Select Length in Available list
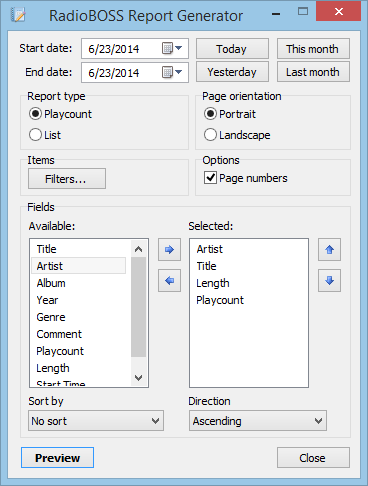368x486 pixels. pos(78,368)
